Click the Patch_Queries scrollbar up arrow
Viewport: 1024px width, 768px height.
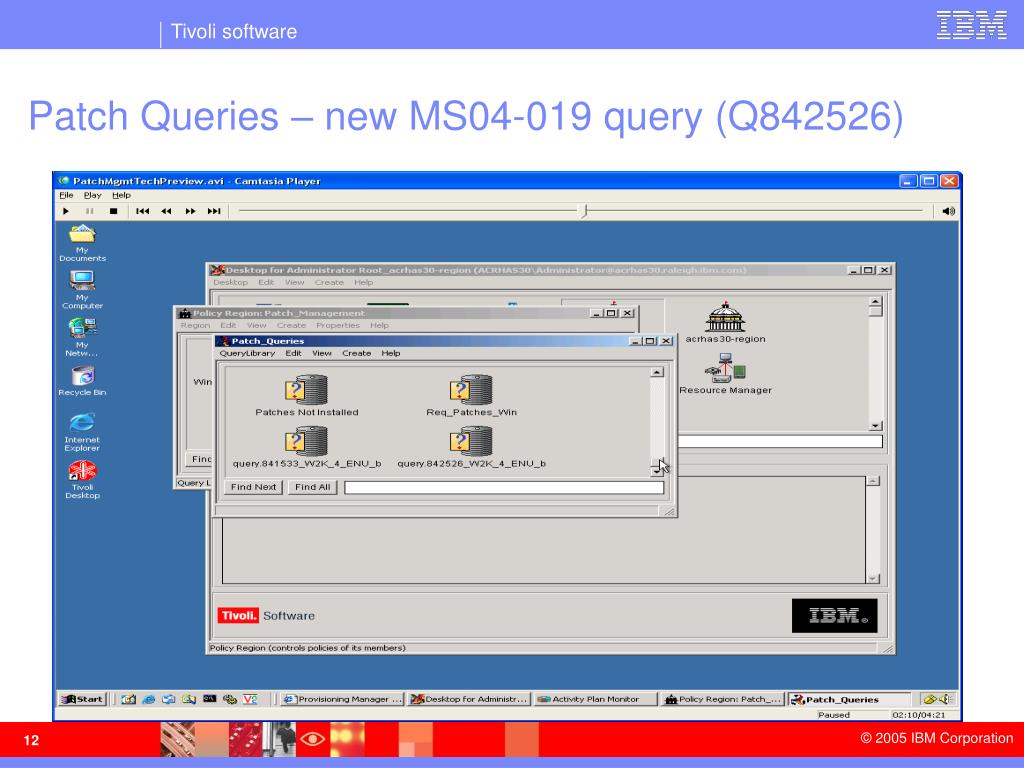(657, 372)
